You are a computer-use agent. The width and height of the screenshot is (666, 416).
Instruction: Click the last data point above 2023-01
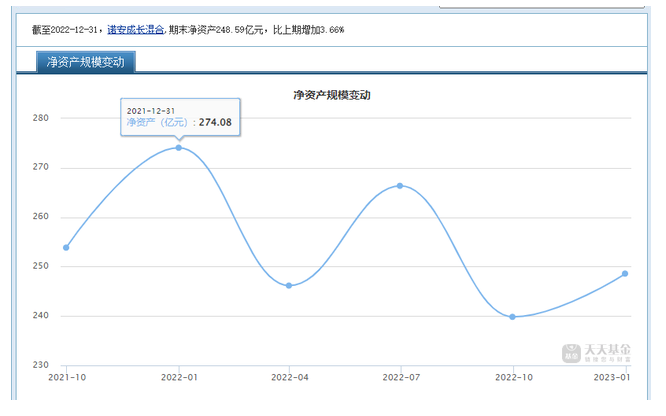[625, 273]
